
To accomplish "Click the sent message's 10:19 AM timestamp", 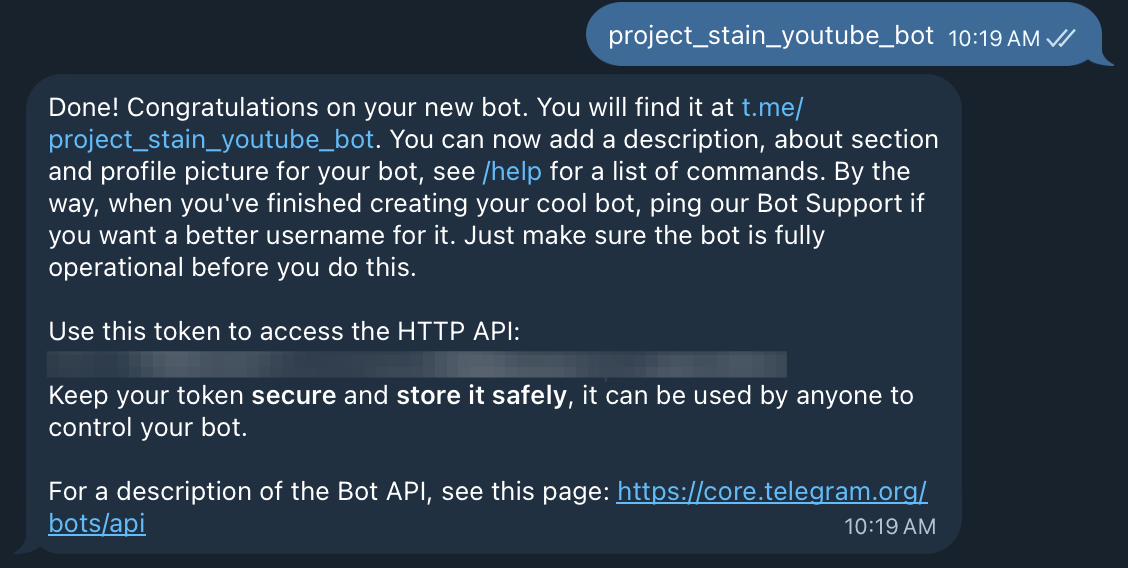I will (994, 38).
